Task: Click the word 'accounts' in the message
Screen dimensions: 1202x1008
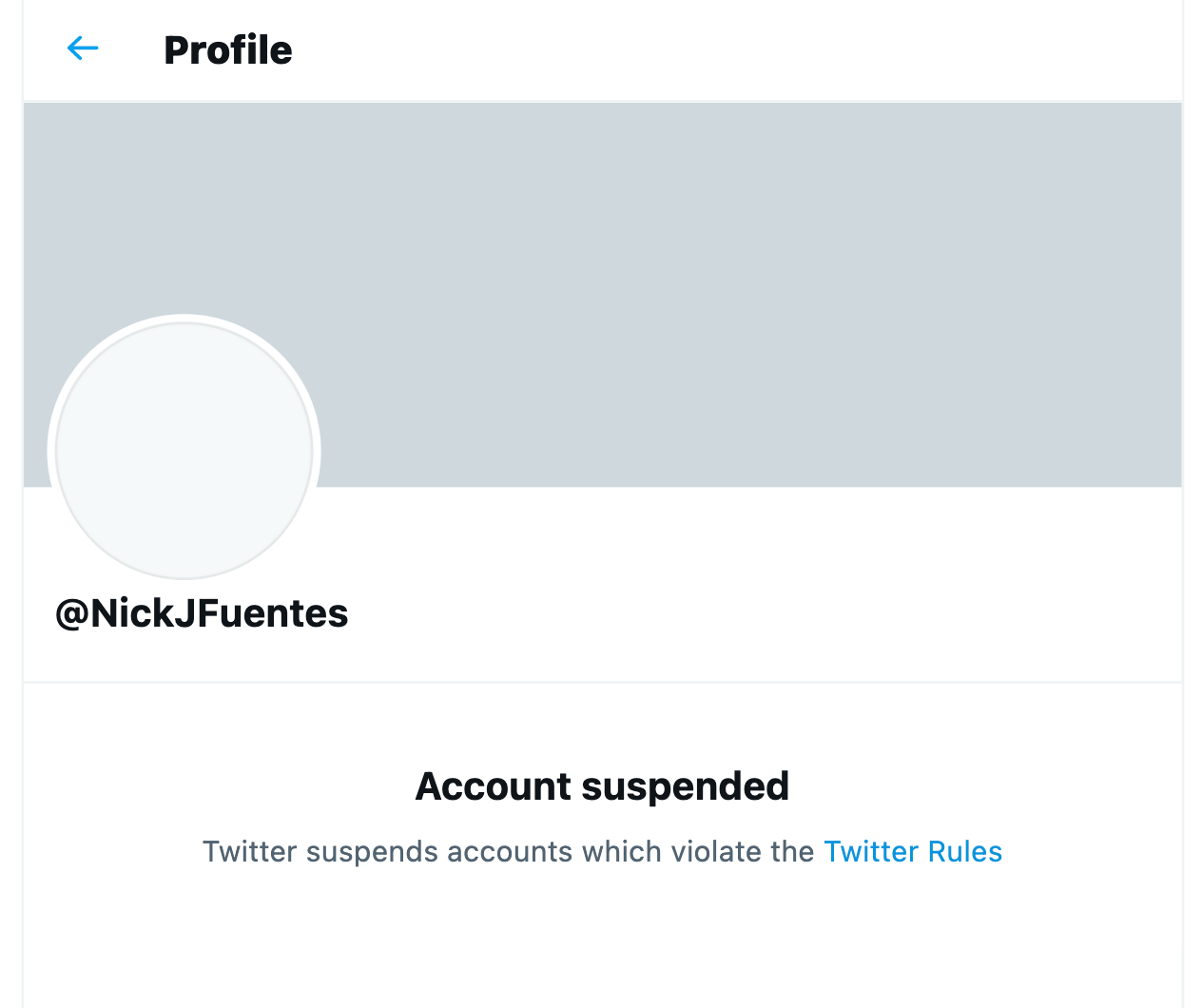Action: click(508, 851)
